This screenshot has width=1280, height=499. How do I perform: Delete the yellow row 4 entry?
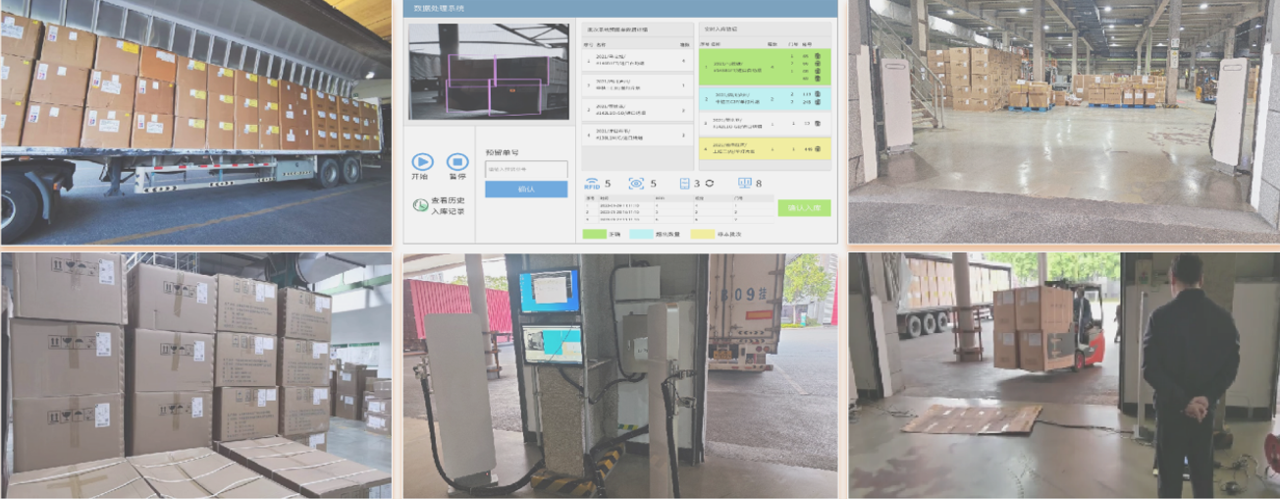click(x=818, y=149)
